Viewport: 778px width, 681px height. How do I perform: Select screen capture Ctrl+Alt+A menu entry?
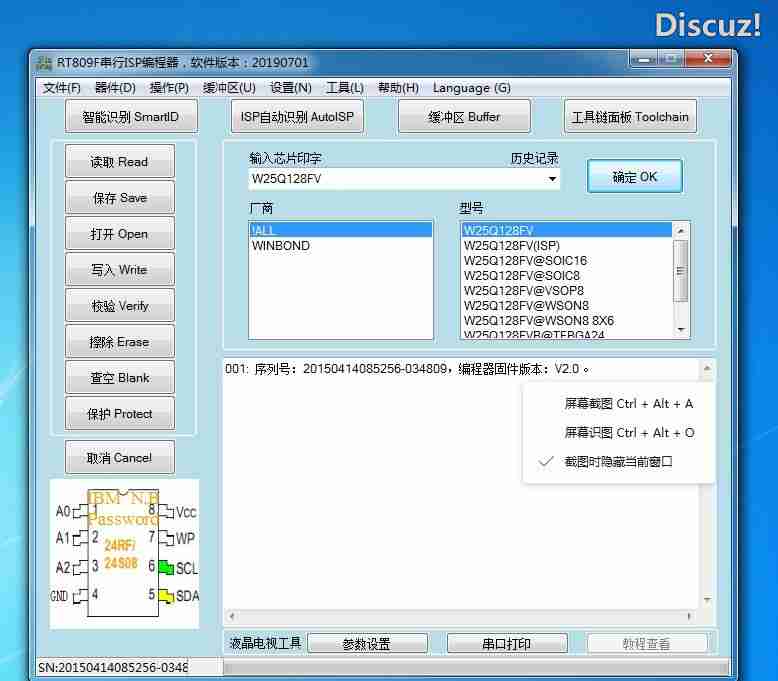[x=628, y=404]
